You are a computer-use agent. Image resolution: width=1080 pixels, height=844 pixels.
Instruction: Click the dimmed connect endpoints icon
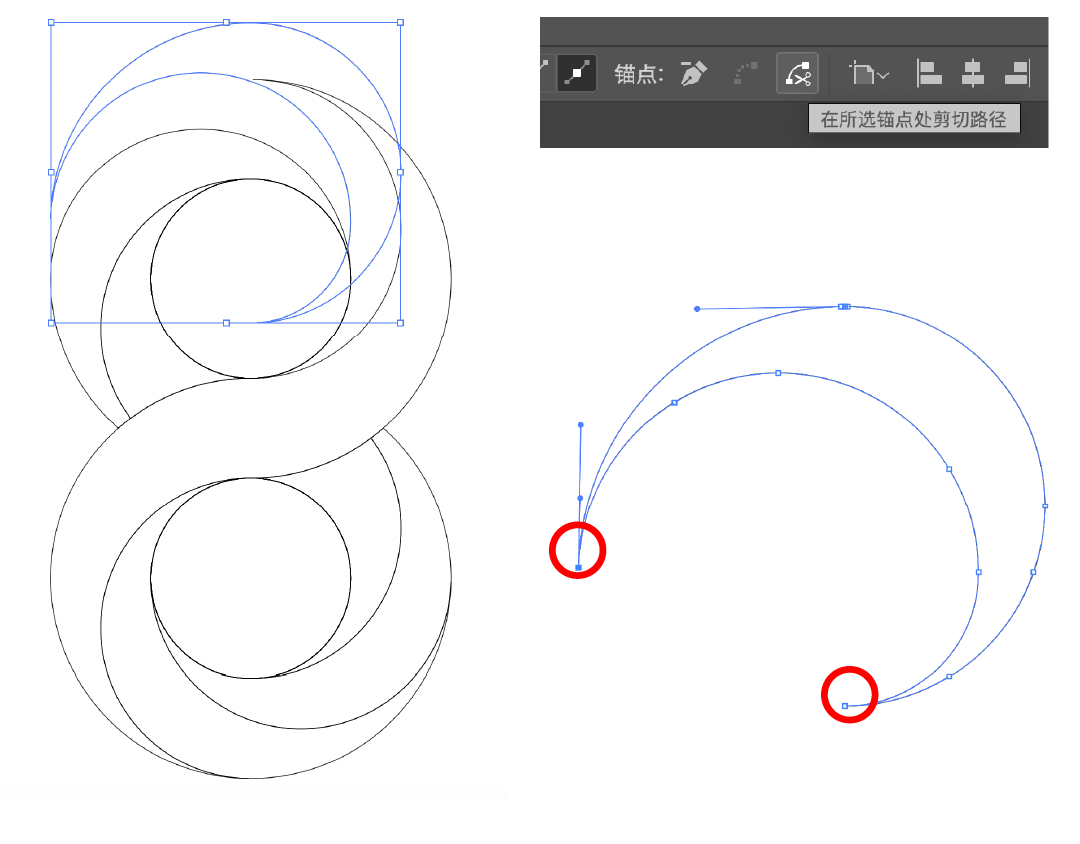[746, 73]
